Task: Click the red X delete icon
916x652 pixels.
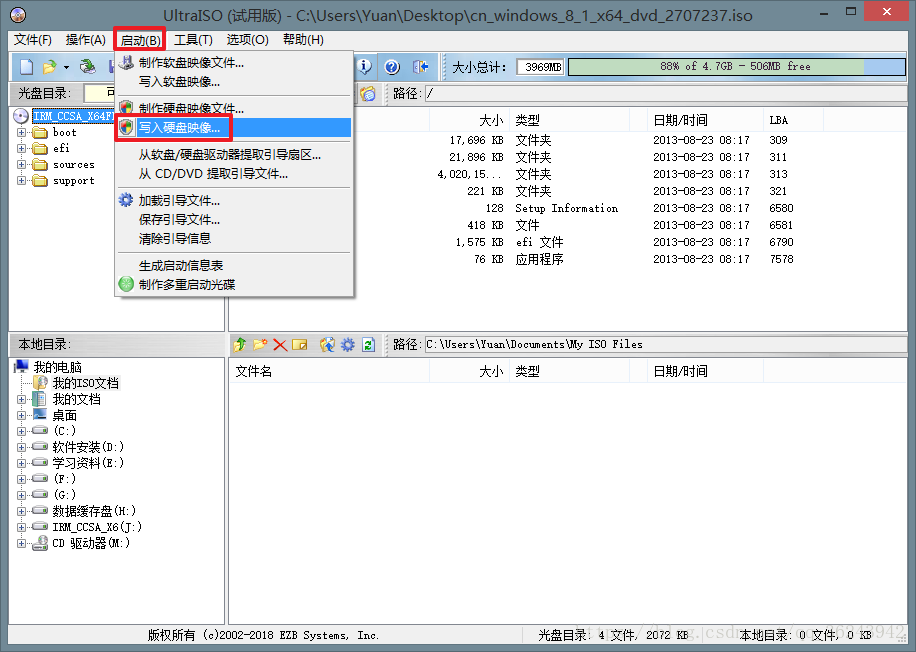Action: 280,345
